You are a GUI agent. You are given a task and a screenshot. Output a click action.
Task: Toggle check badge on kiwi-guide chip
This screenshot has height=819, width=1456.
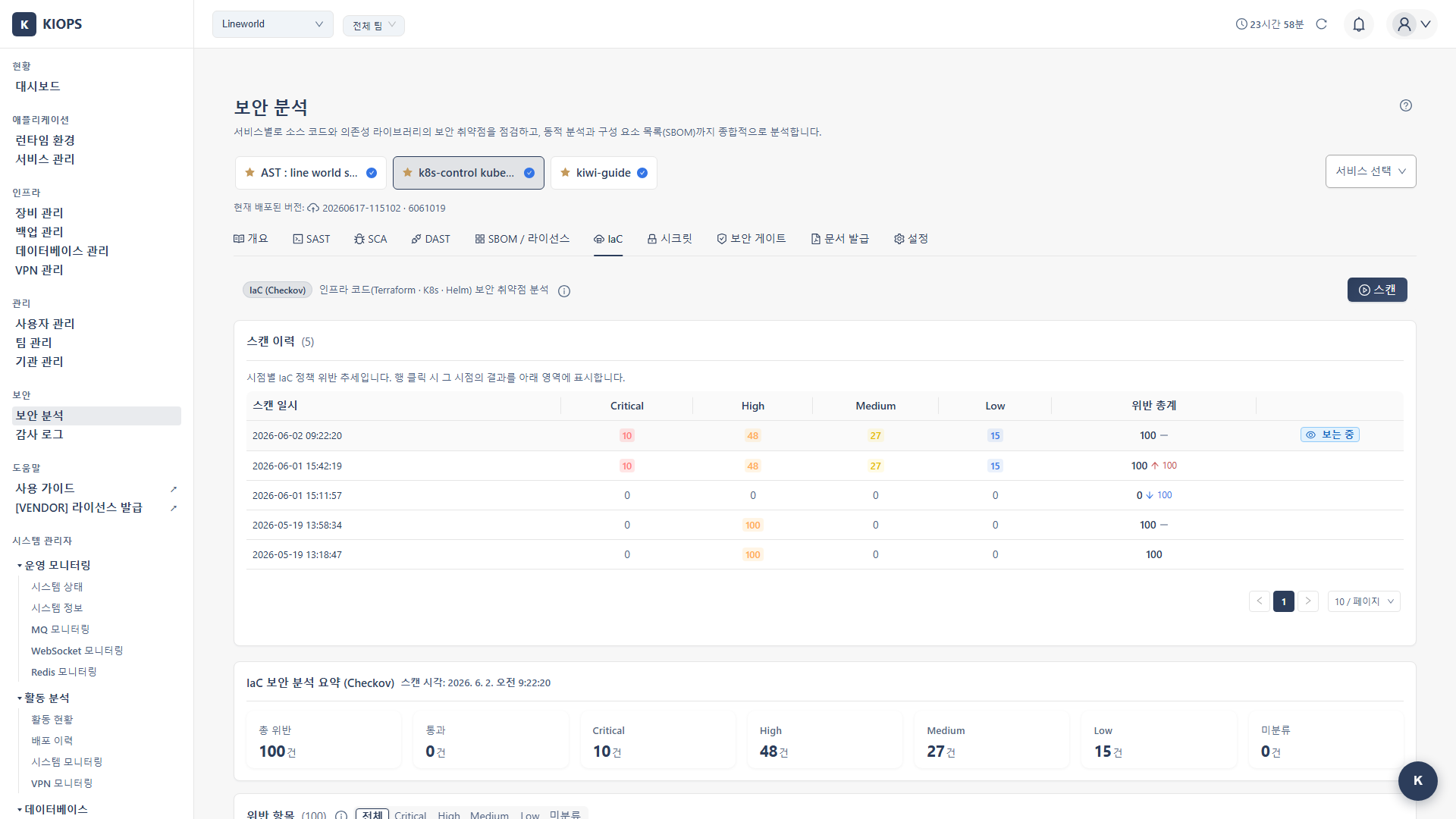tap(642, 173)
